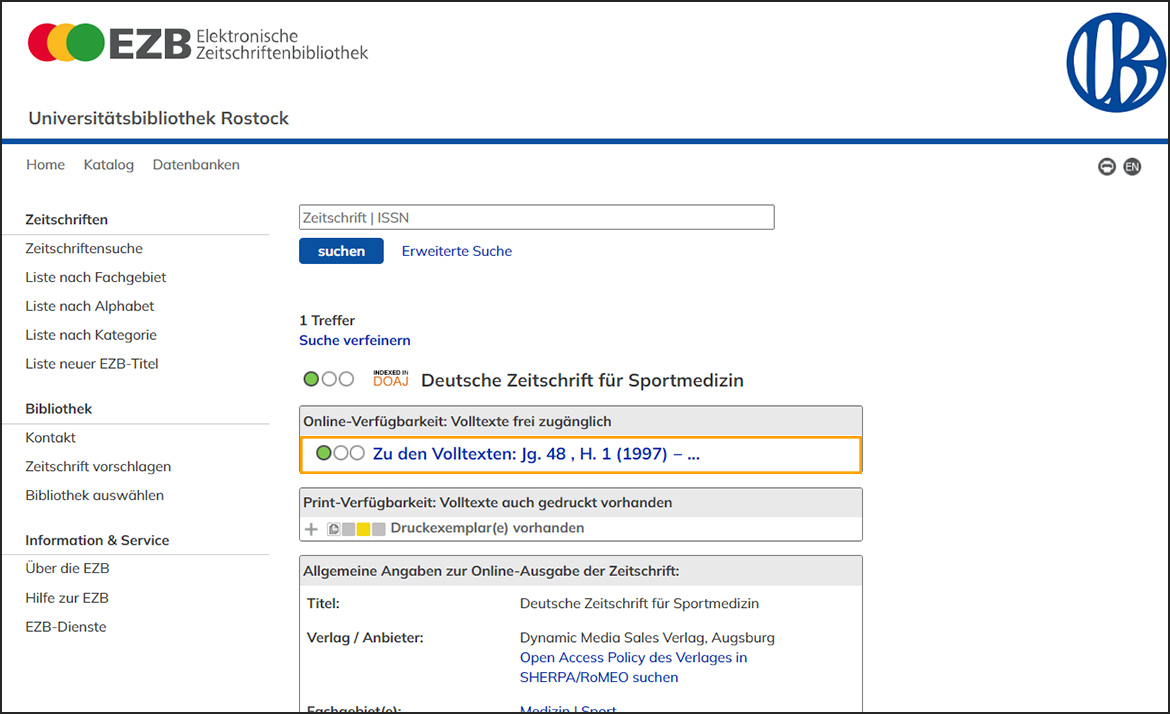Click the 1 Treffer result count

327,320
